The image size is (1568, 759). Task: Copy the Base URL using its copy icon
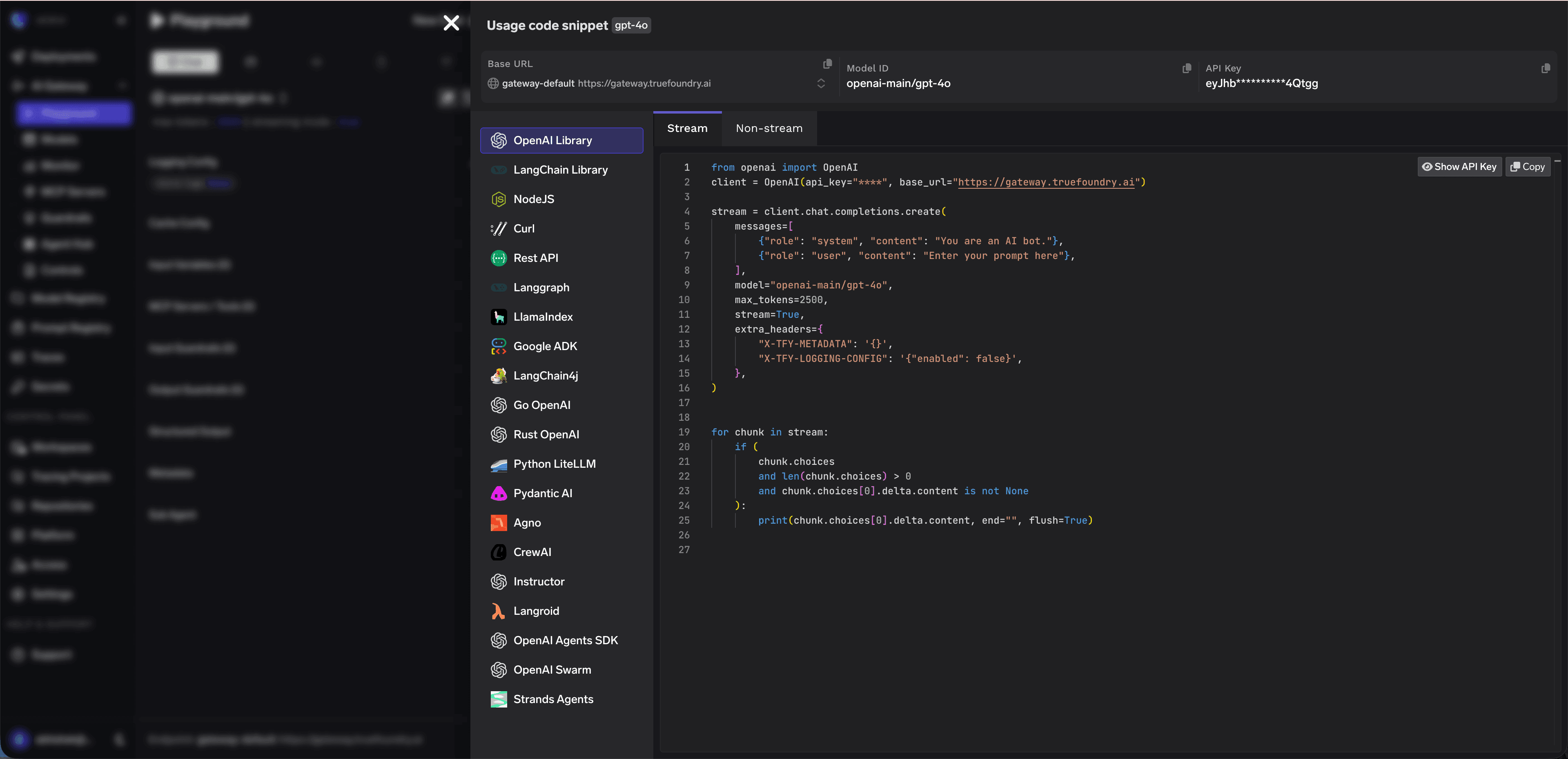(x=828, y=63)
